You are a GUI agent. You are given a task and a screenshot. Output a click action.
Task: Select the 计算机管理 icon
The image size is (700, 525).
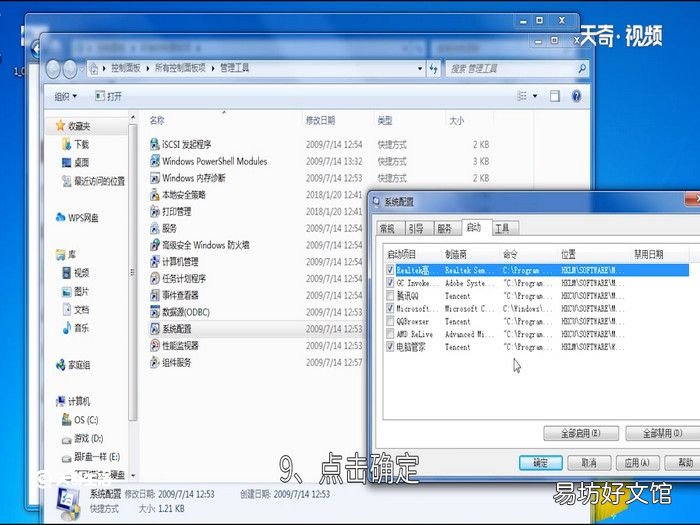(x=154, y=262)
